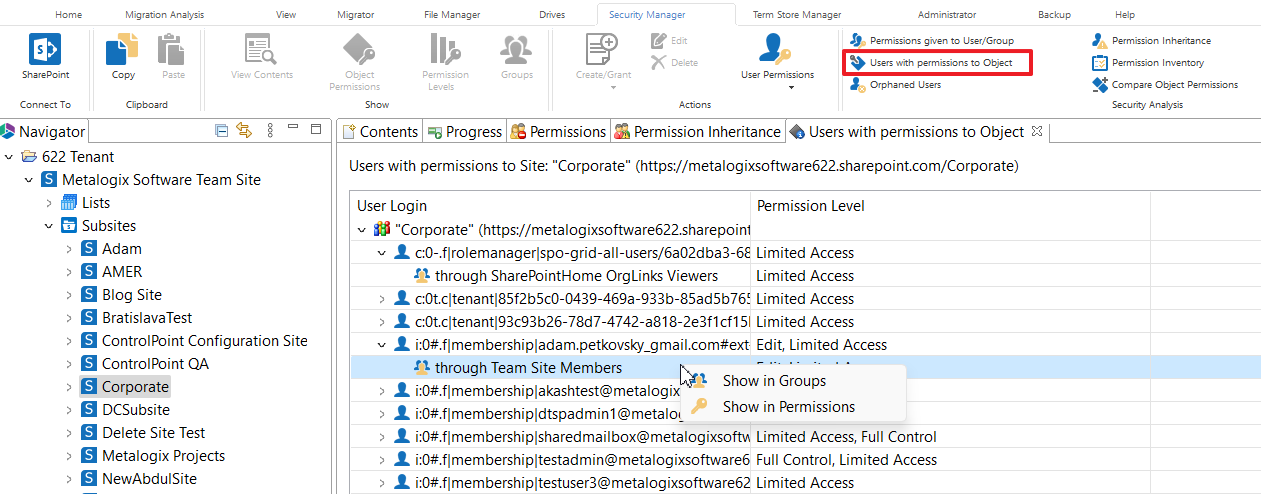Screen dimensions: 1265x494
Task: Select DCSubsite in Navigator tree
Action: 136,410
